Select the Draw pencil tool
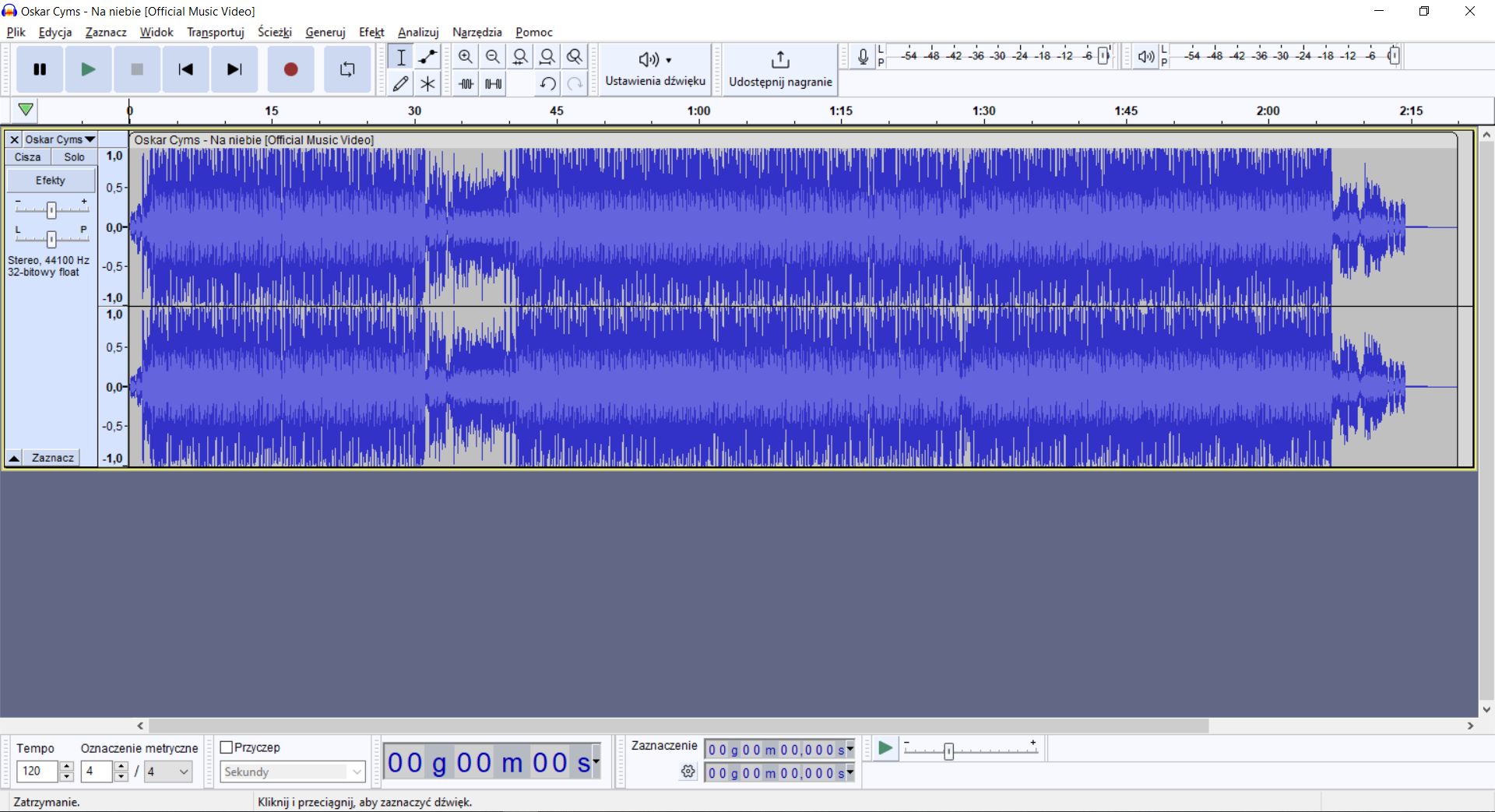The width and height of the screenshot is (1495, 812). [400, 83]
